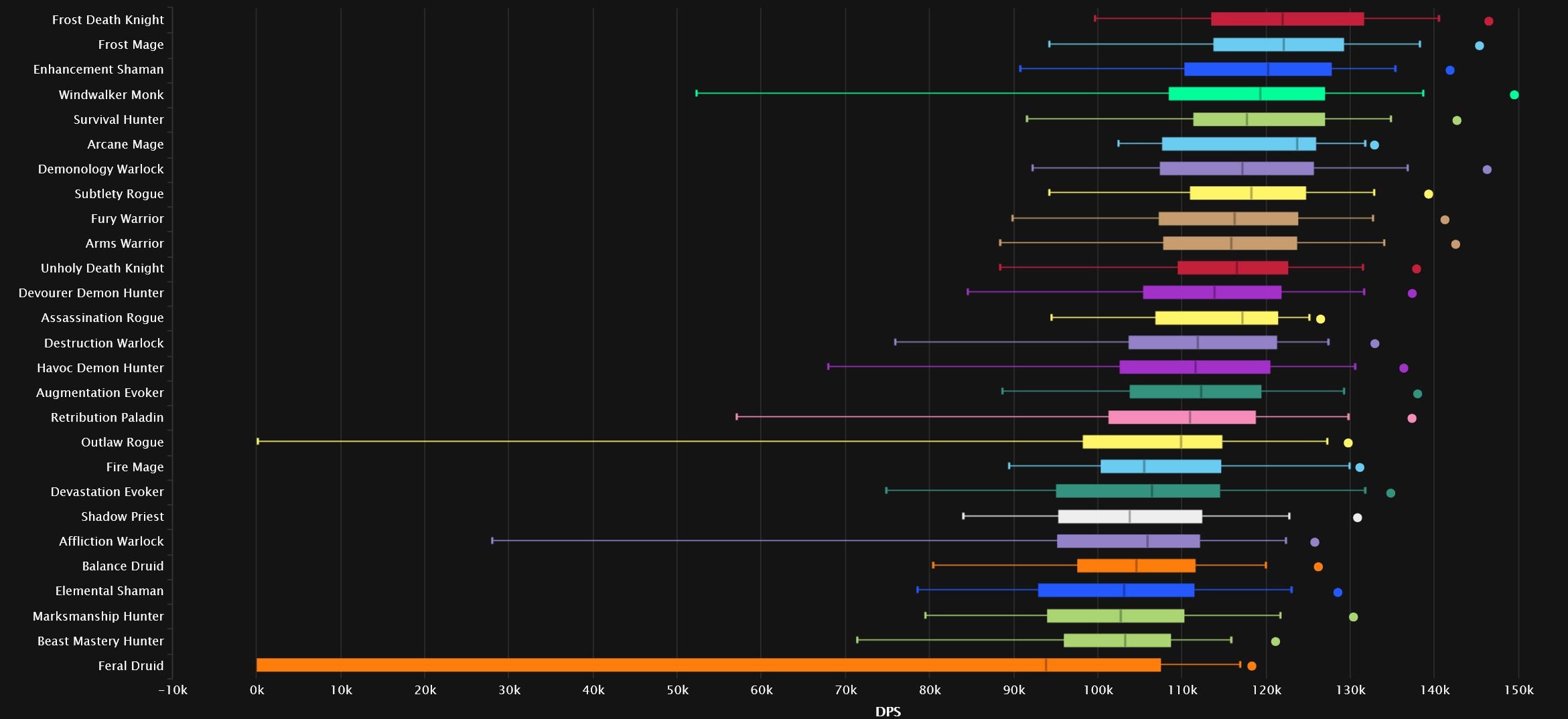
Task: Click the Enhancement Shaman blue outlier dot
Action: (1449, 70)
